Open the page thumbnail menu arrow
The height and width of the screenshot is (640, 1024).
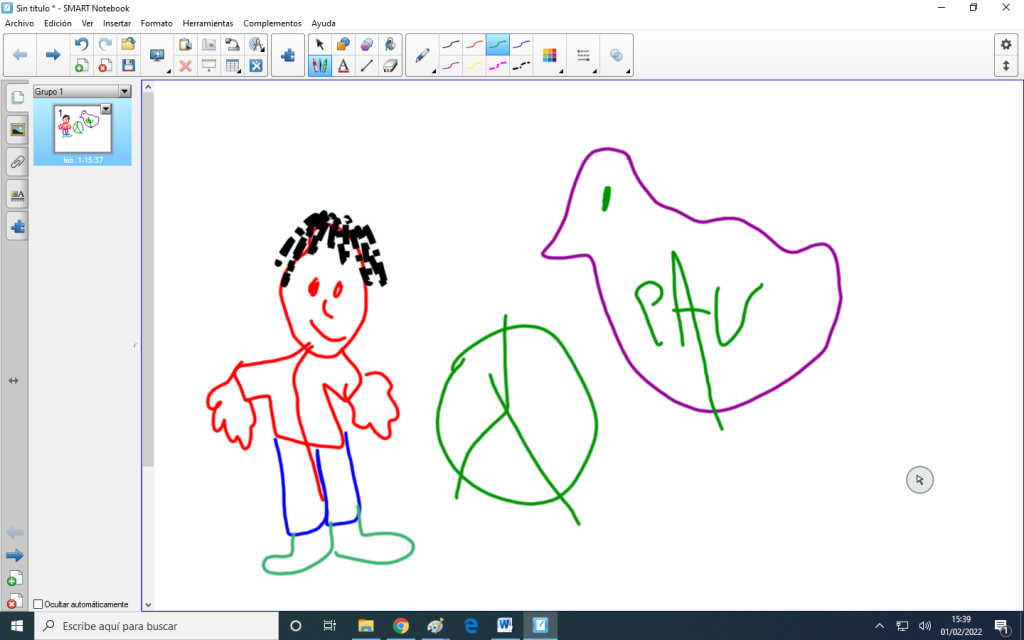[106, 108]
